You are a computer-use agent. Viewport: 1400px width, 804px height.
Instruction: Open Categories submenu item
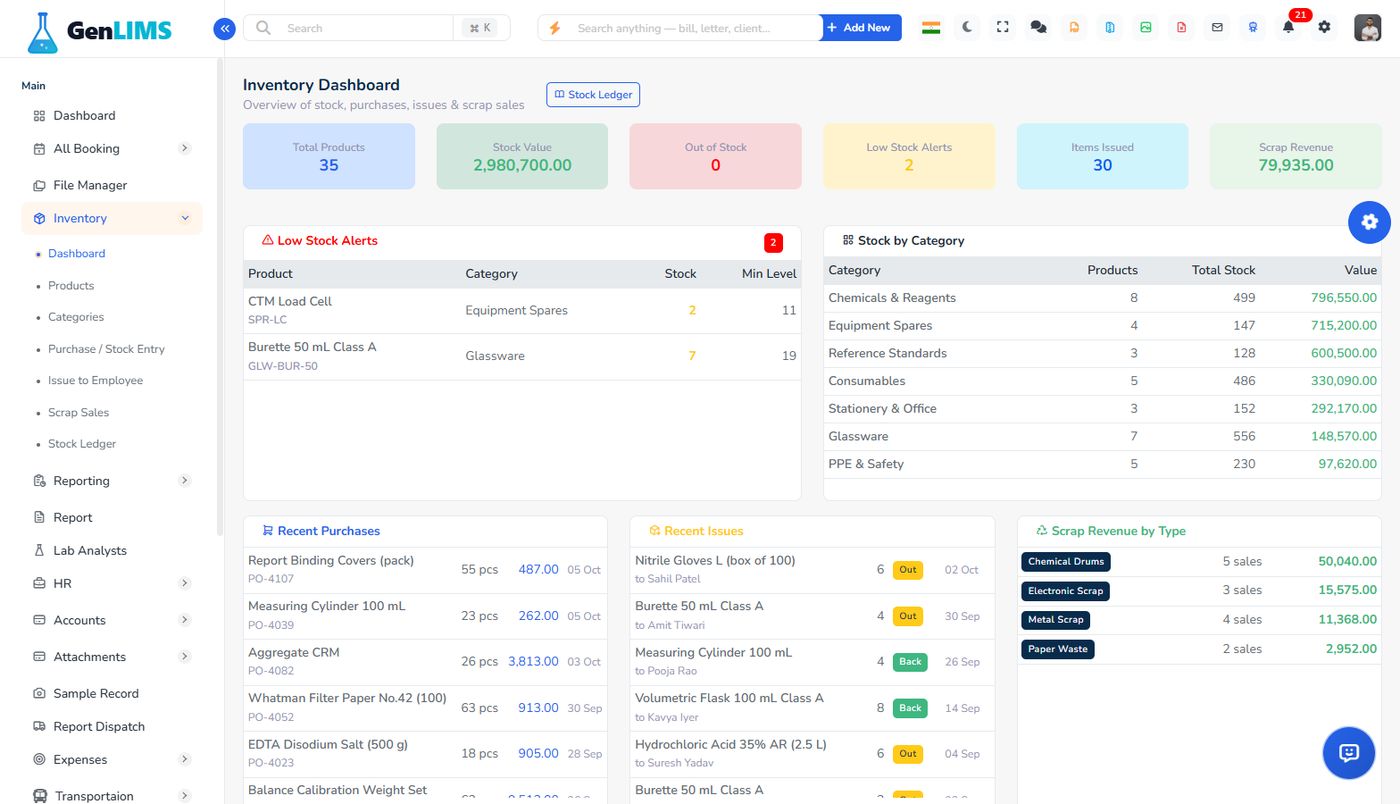click(76, 317)
